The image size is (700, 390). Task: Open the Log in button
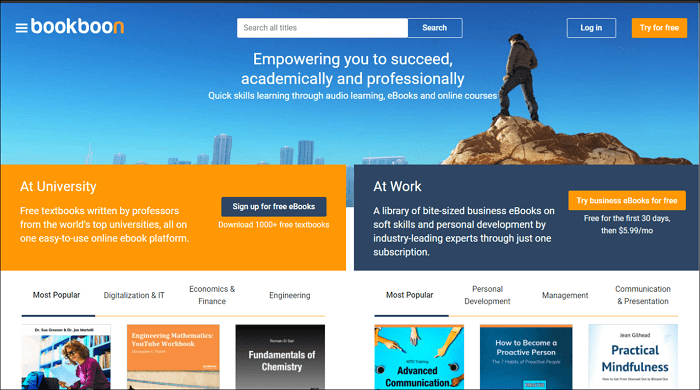[x=591, y=28]
